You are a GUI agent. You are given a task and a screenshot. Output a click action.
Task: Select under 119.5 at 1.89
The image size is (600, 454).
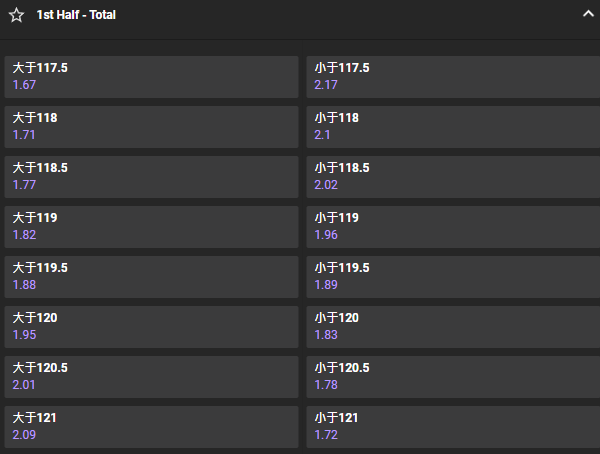(453, 277)
